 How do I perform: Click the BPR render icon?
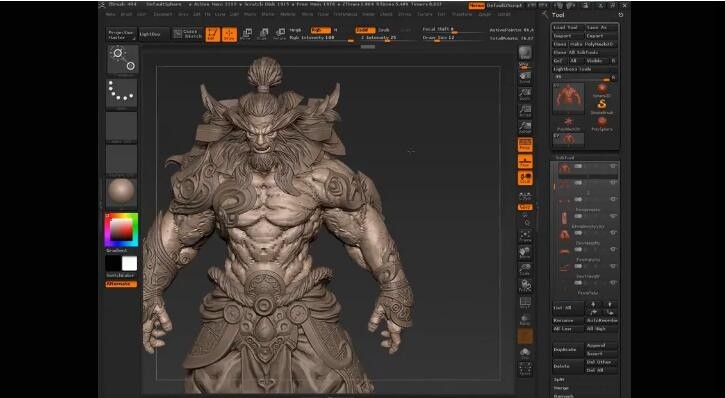[525, 53]
